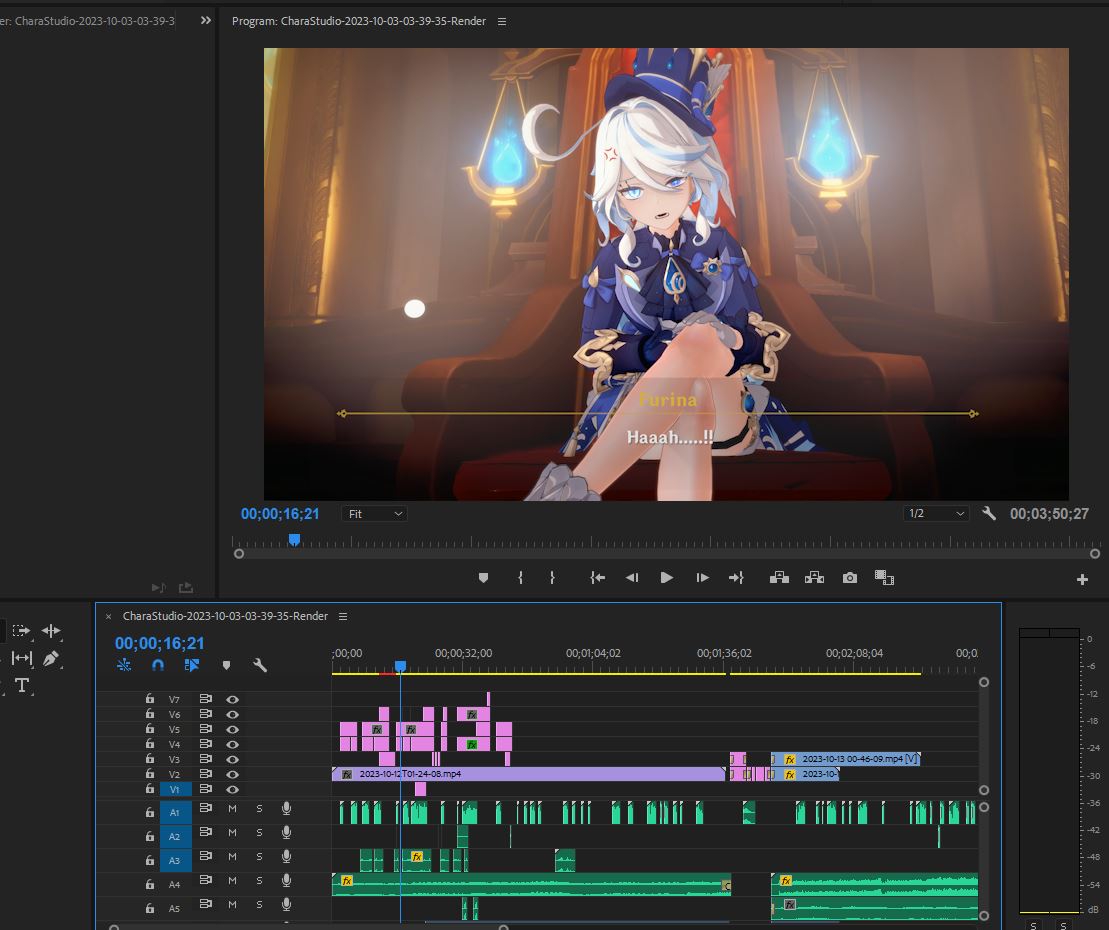Enable voice-over record on track A3
This screenshot has width=1109, height=930.
(286, 856)
